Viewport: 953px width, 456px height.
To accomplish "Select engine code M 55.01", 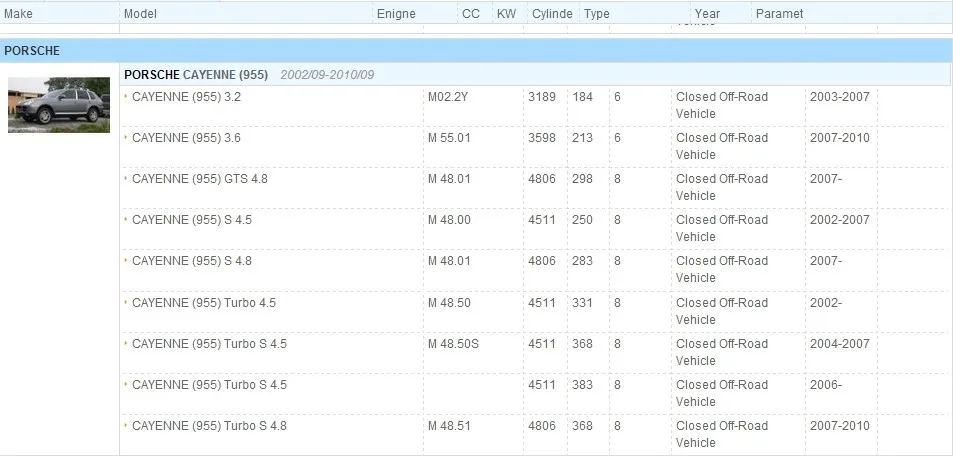I will click(x=449, y=138).
